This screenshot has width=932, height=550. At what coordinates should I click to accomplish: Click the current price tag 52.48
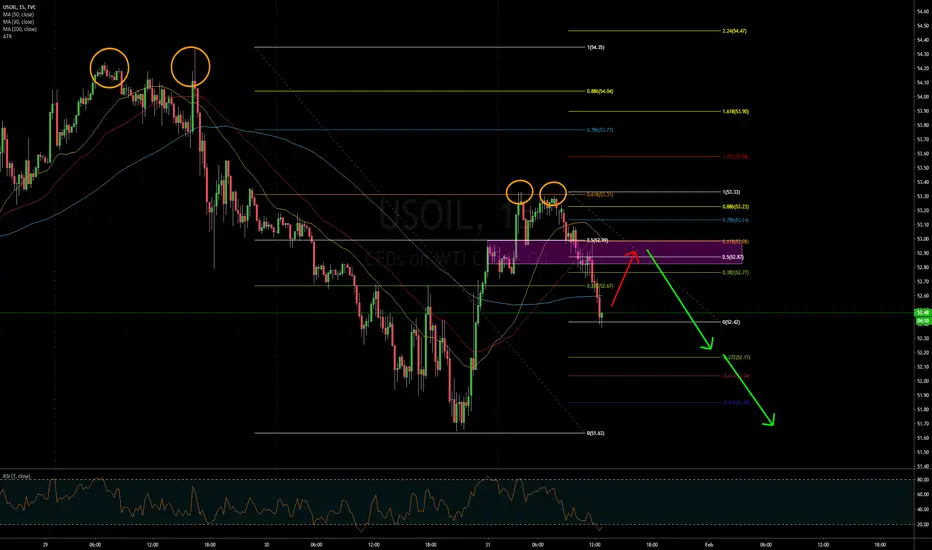tap(923, 312)
